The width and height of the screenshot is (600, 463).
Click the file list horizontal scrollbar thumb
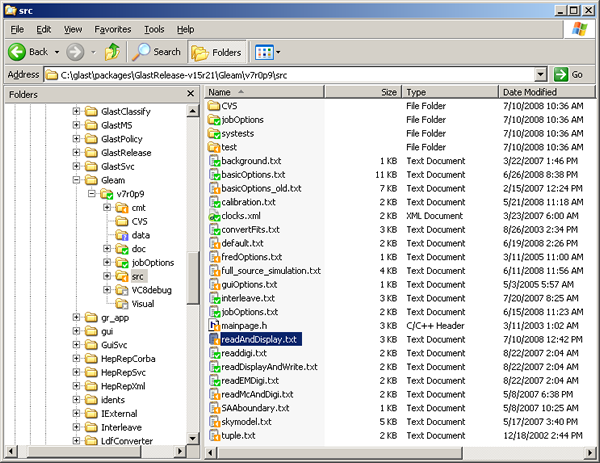point(339,453)
